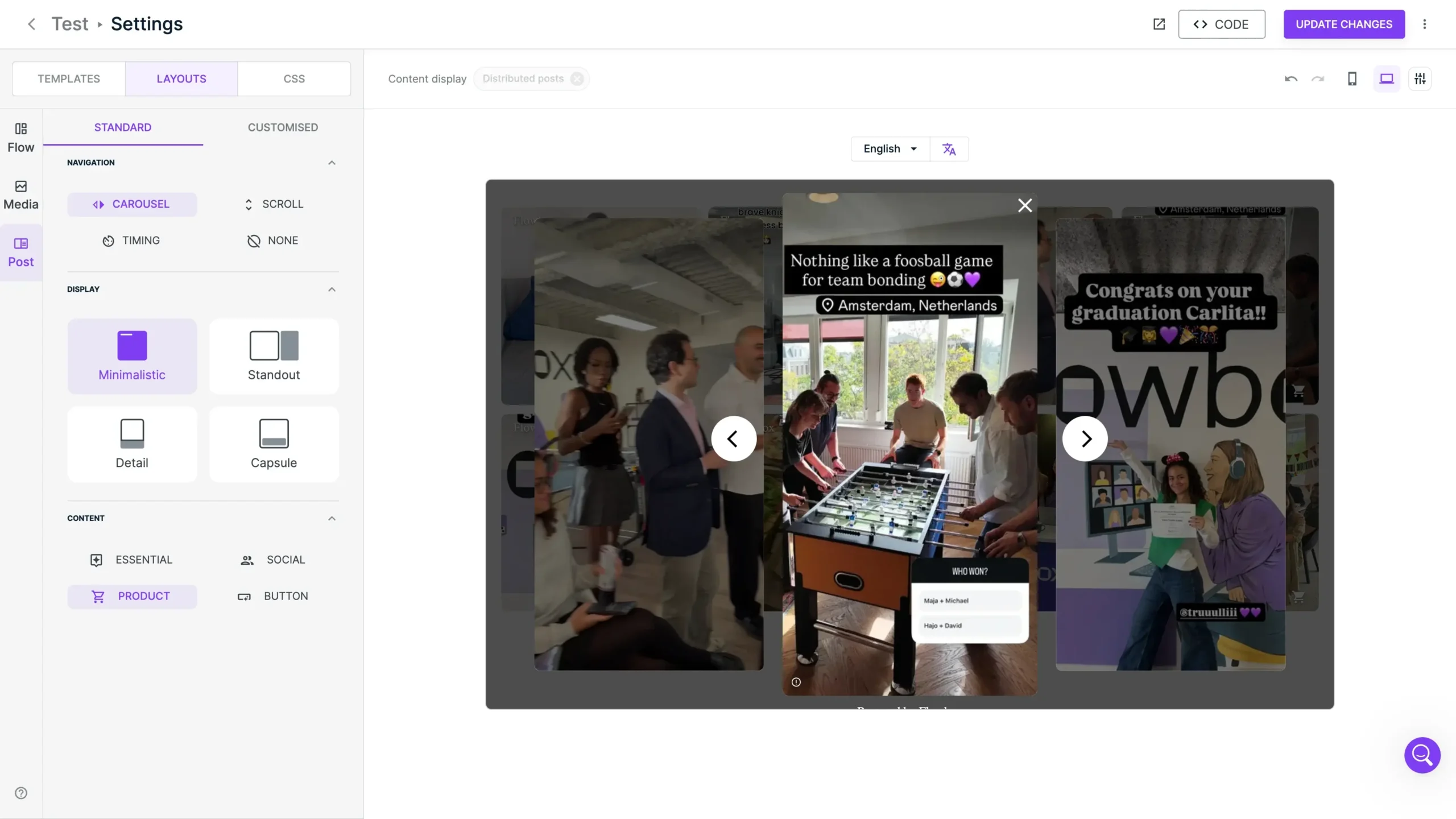Screen dimensions: 1456x819
Task: Open the sliders settings icon
Action: click(1420, 78)
